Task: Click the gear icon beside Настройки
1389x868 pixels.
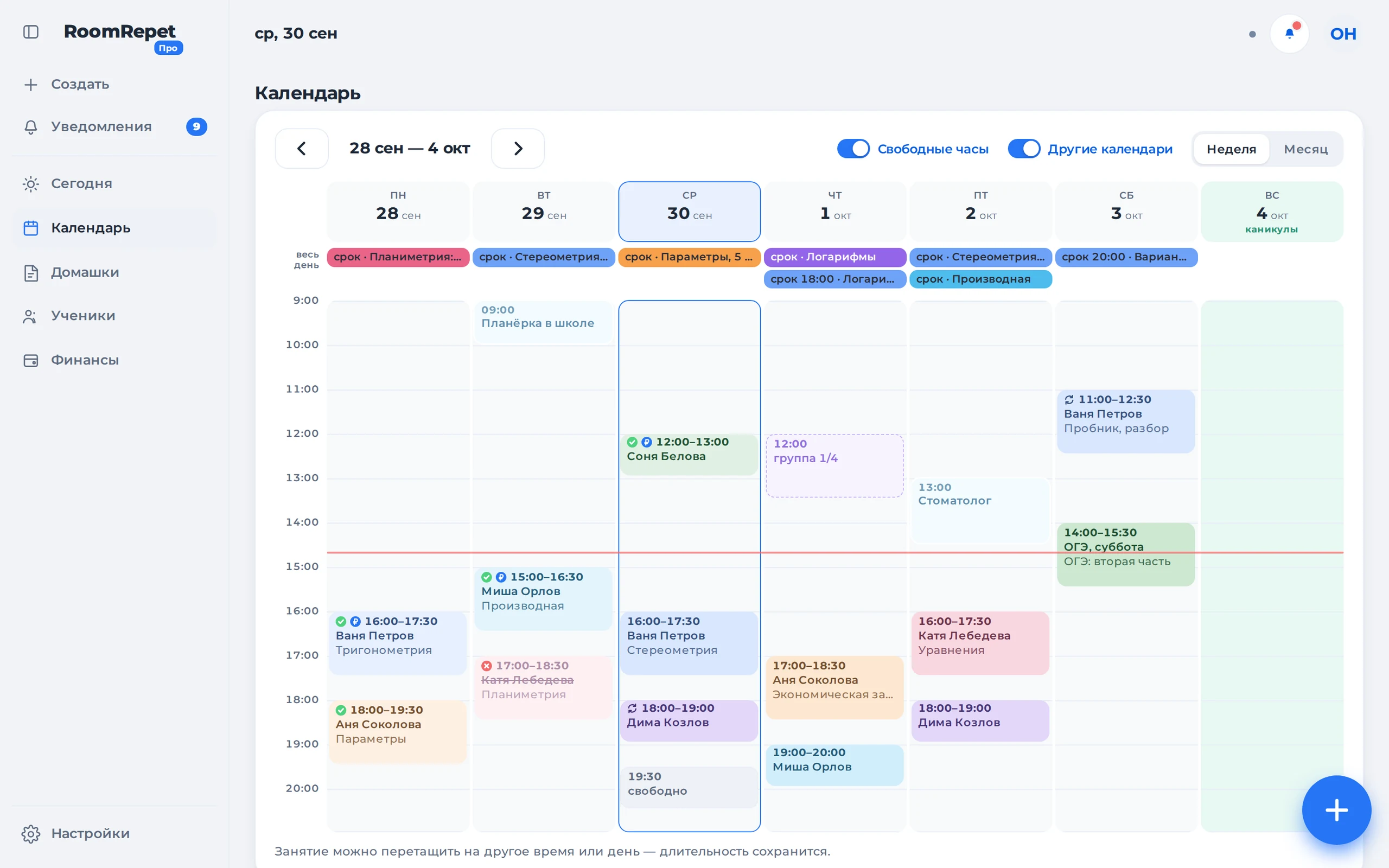Action: coord(31,834)
